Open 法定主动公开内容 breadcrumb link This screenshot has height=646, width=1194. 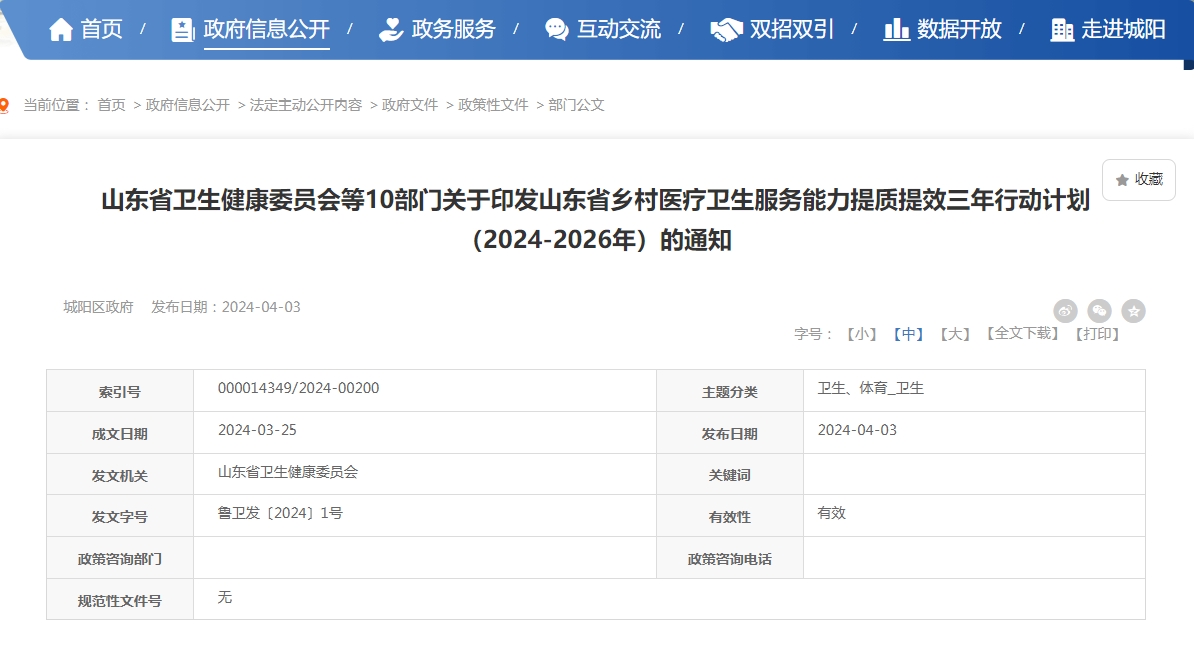pos(306,105)
